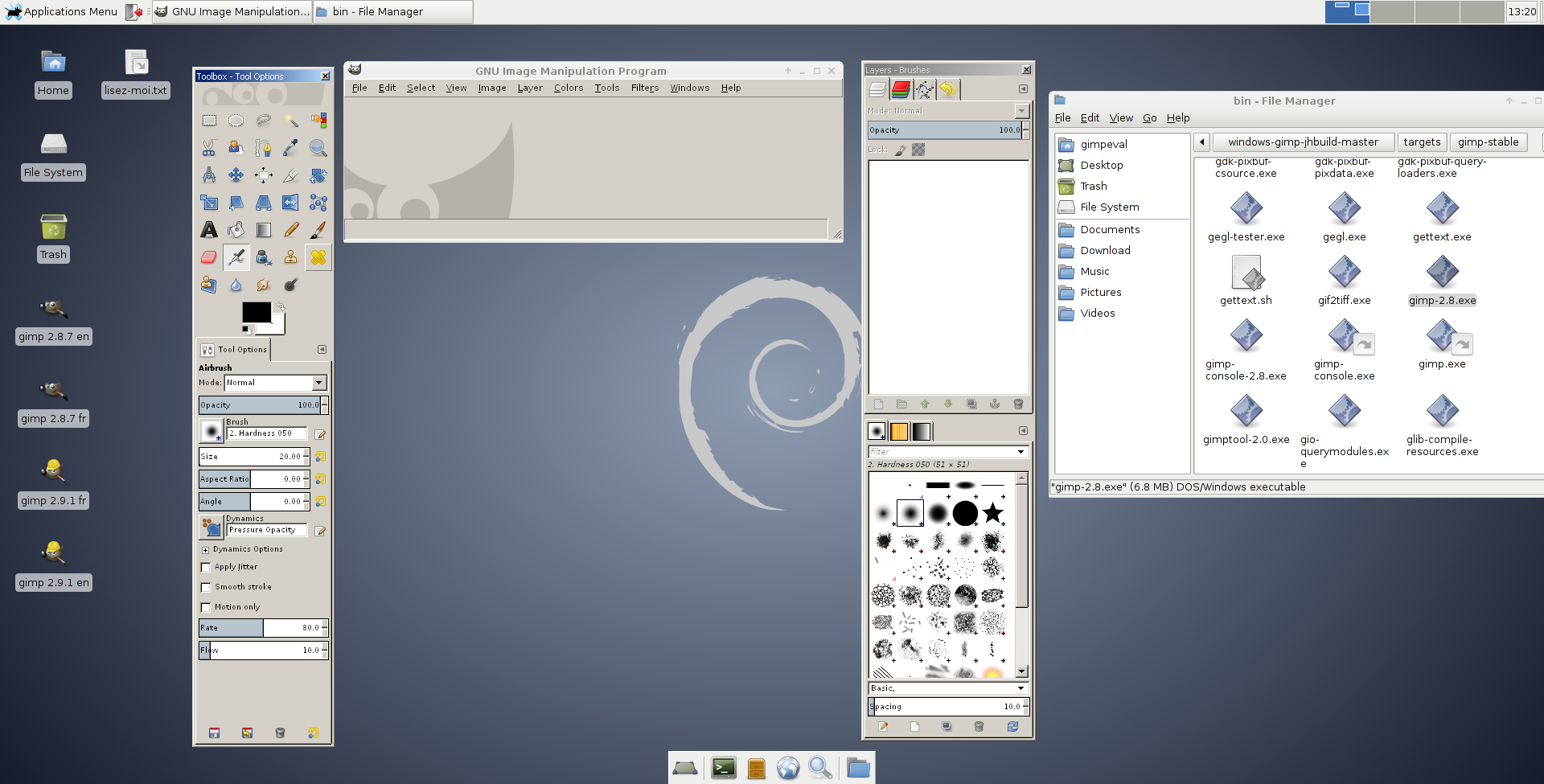Open the airbrush Mode dropdown
This screenshot has width=1544, height=784.
pyautogui.click(x=275, y=383)
